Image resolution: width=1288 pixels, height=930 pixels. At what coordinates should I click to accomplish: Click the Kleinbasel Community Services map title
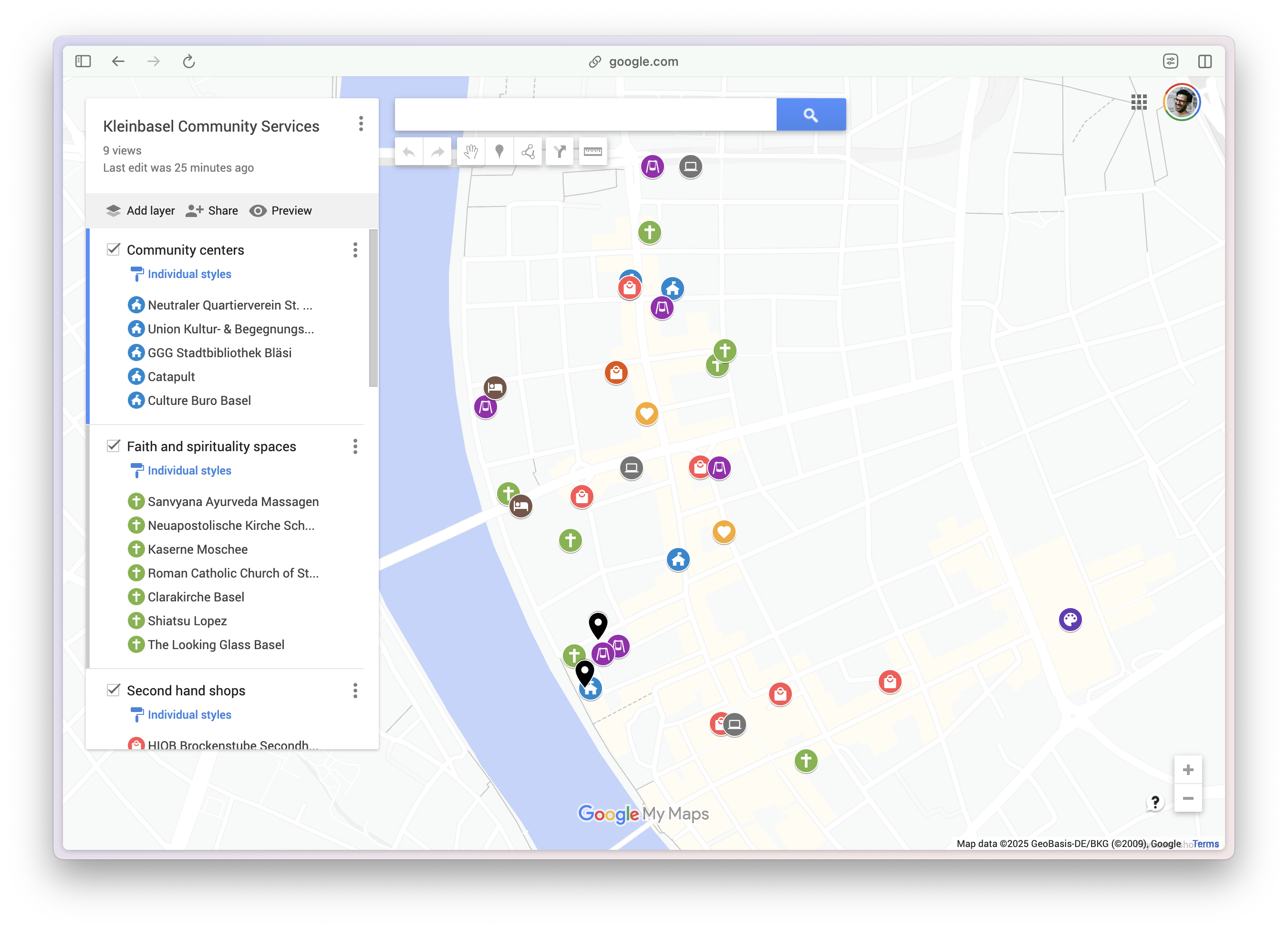(211, 126)
